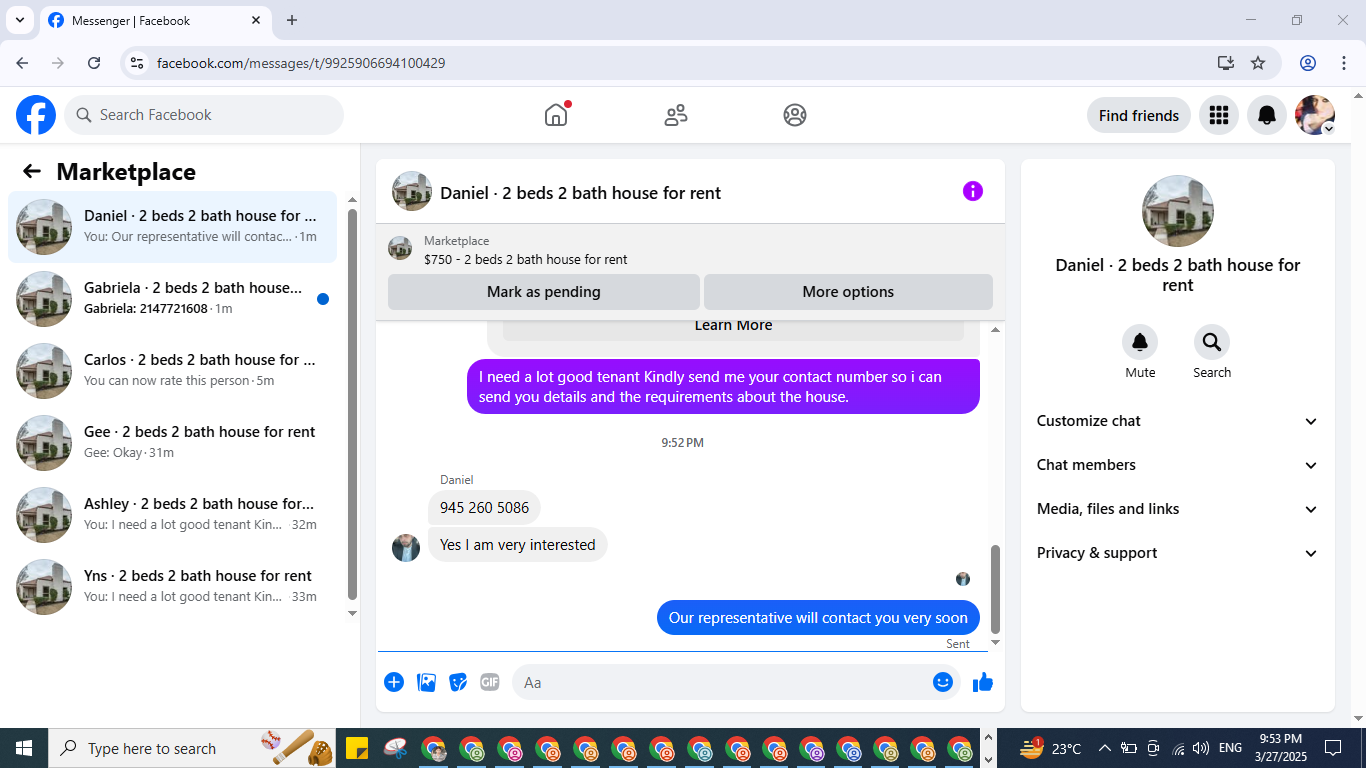Expand Customize chat section
This screenshot has width=1366, height=768.
click(1178, 421)
